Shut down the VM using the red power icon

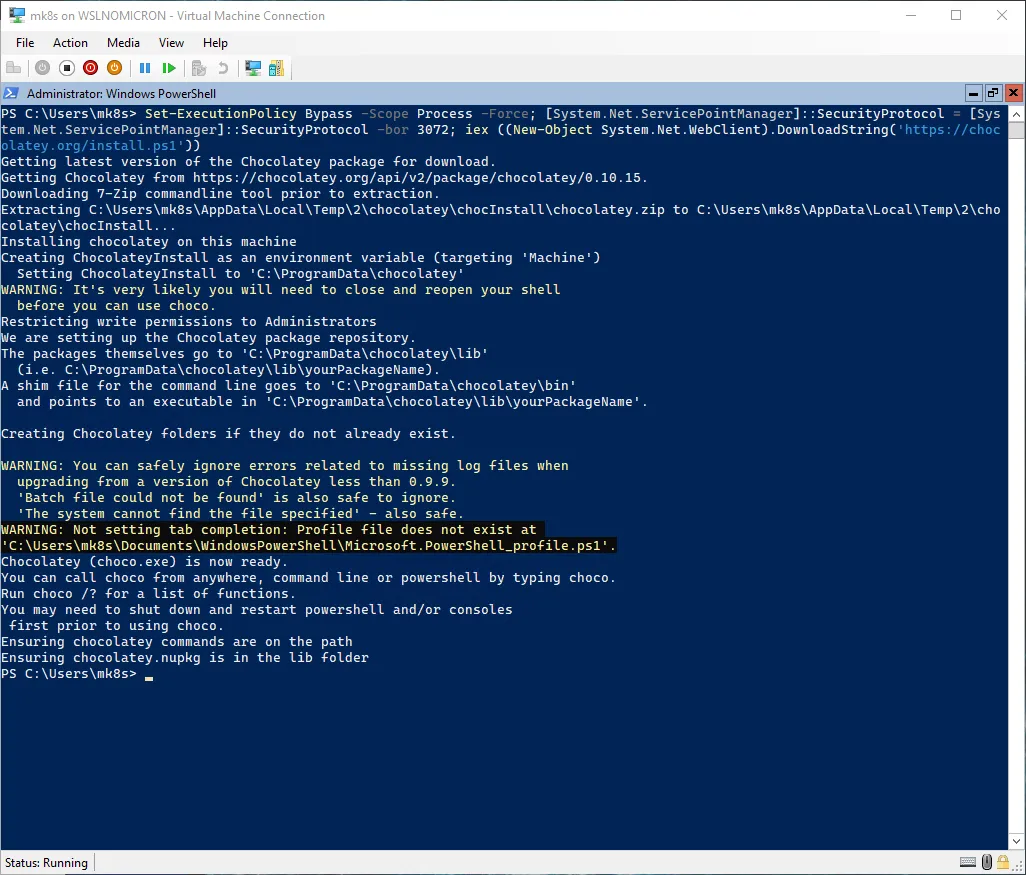click(90, 68)
